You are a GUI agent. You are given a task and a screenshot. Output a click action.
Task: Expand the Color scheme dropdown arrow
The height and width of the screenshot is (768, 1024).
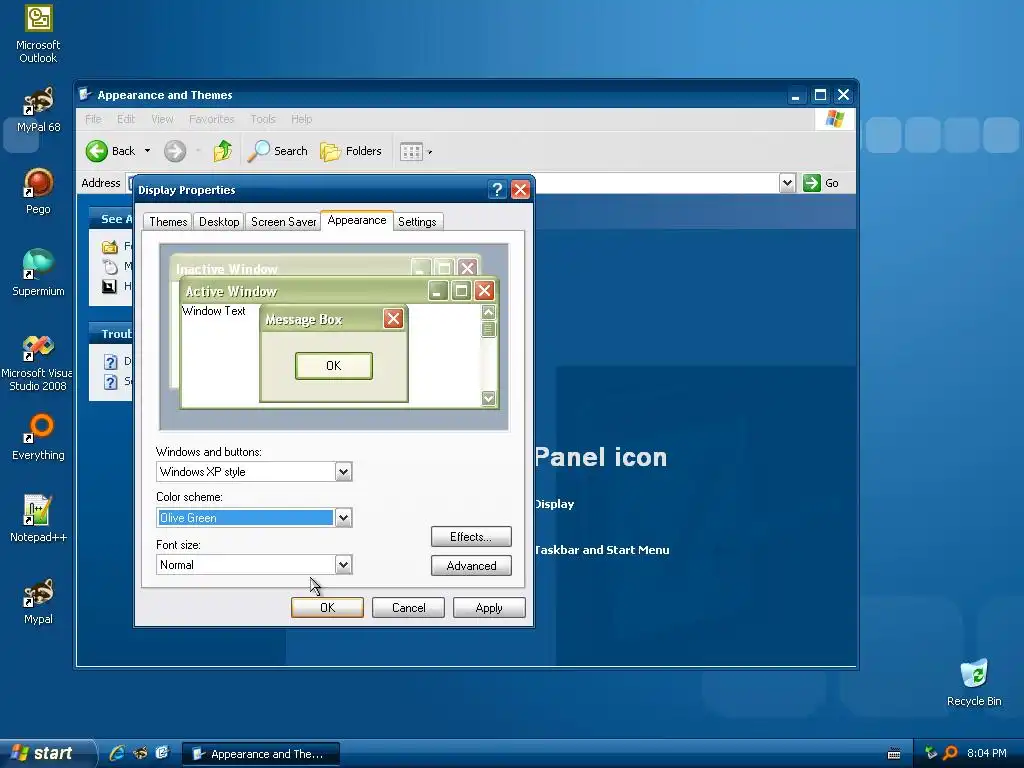[x=344, y=518]
